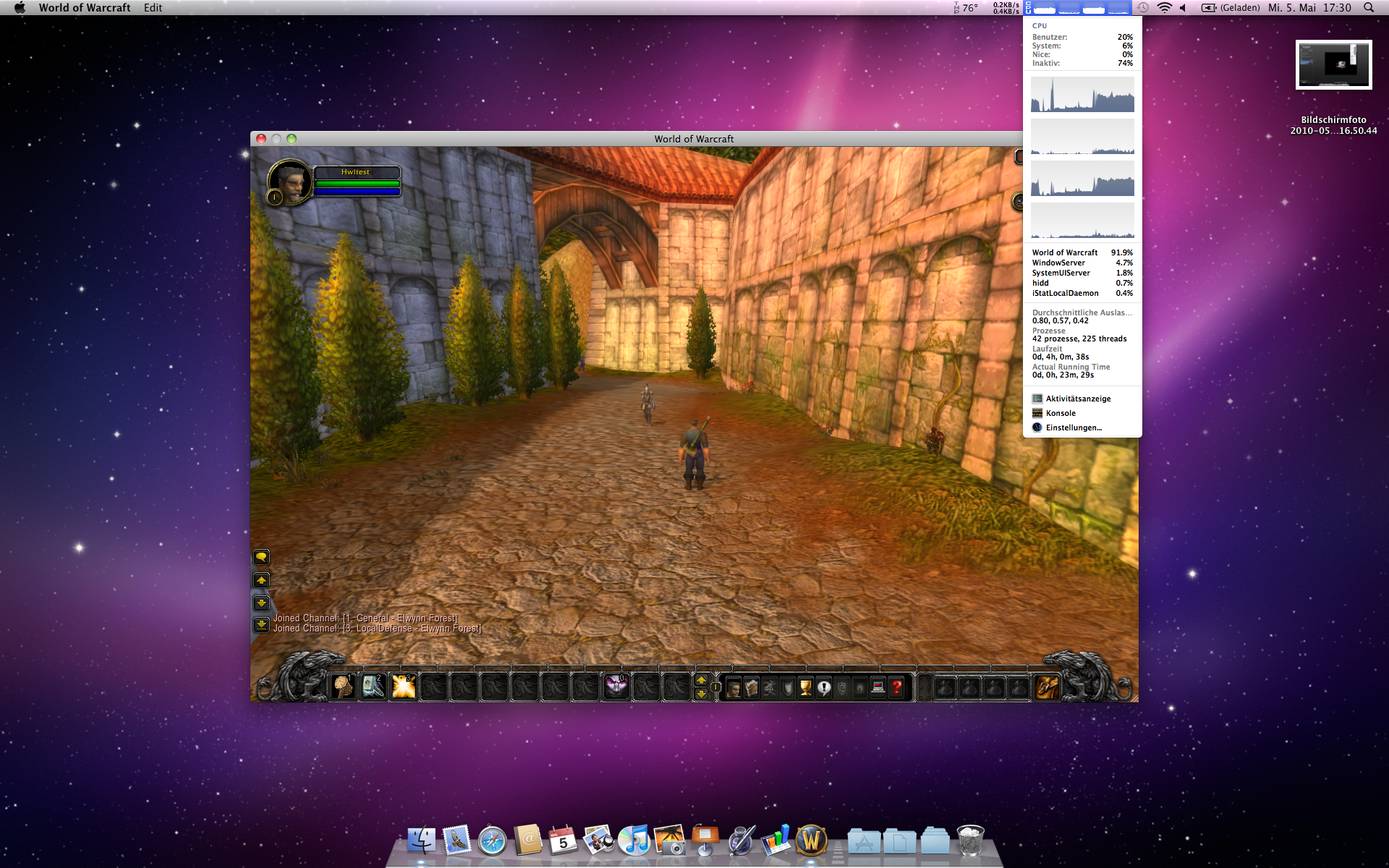Click the network speed menu bar indicator
Image resolution: width=1389 pixels, height=868 pixels.
[x=1006, y=7]
